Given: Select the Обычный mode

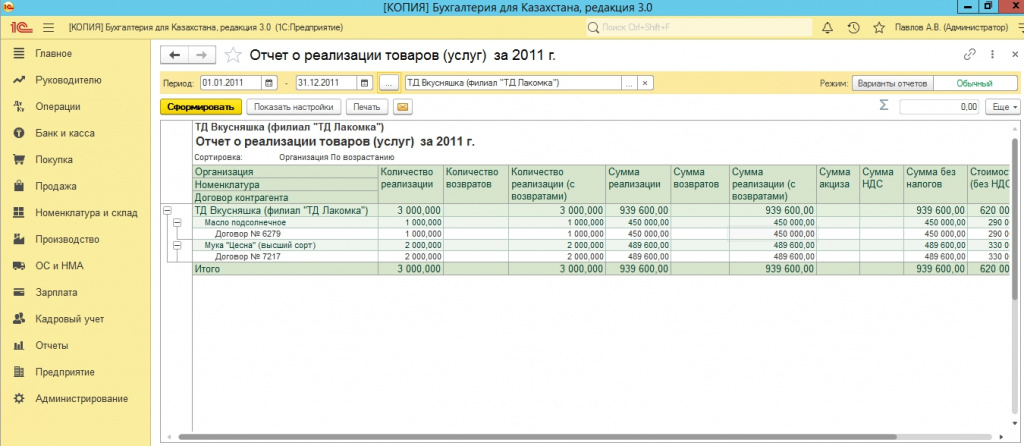Looking at the screenshot, I should click(974, 84).
